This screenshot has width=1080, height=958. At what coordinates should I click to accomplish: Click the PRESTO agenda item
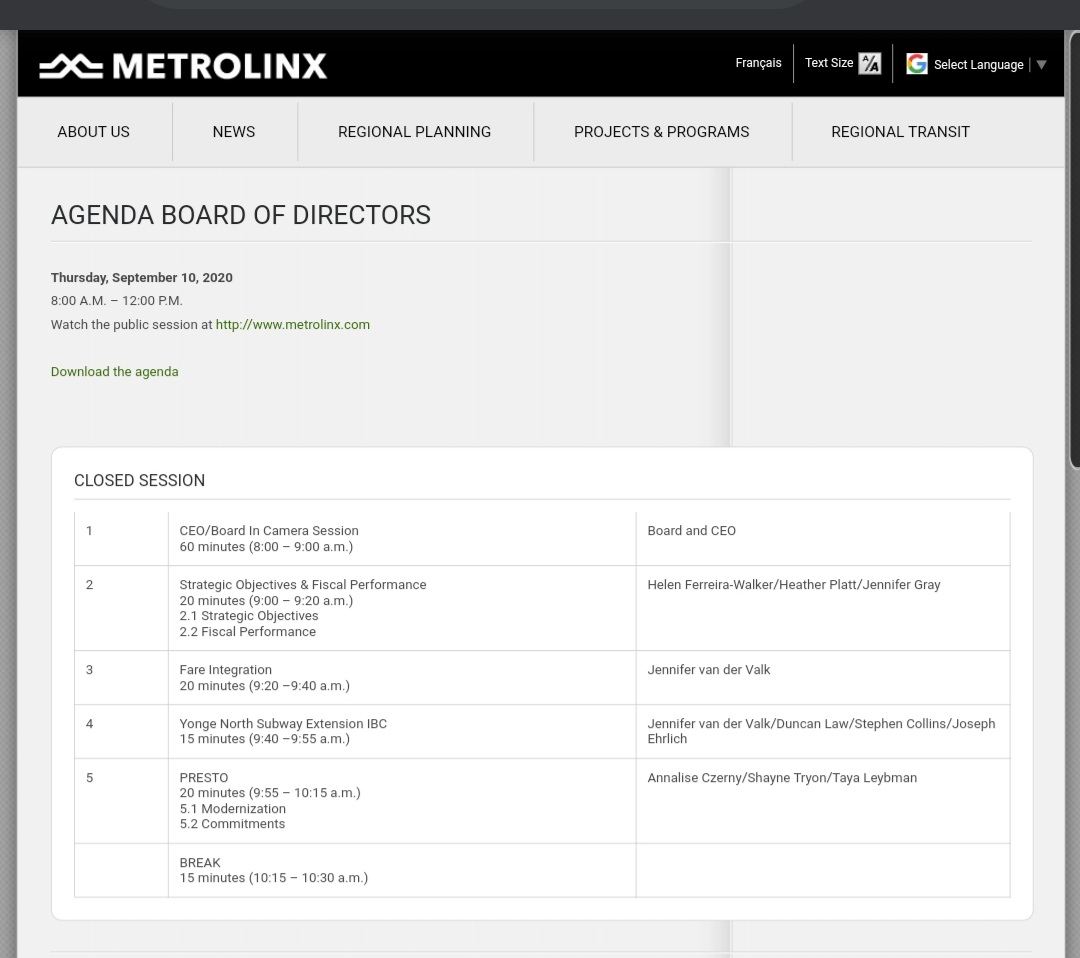tap(203, 778)
